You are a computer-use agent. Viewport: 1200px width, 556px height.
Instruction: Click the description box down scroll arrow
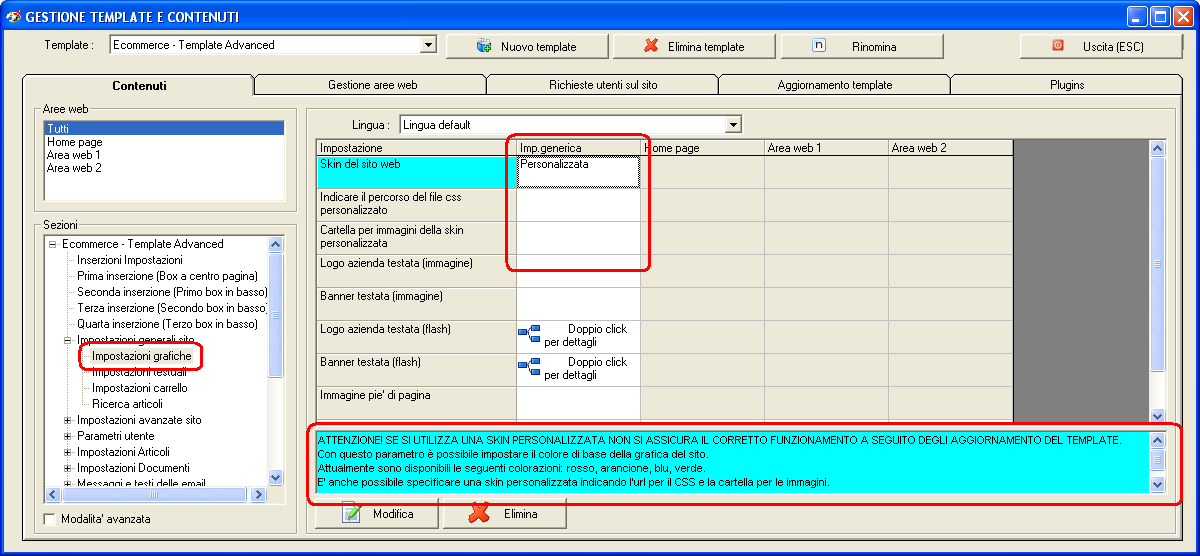pyautogui.click(x=1158, y=484)
